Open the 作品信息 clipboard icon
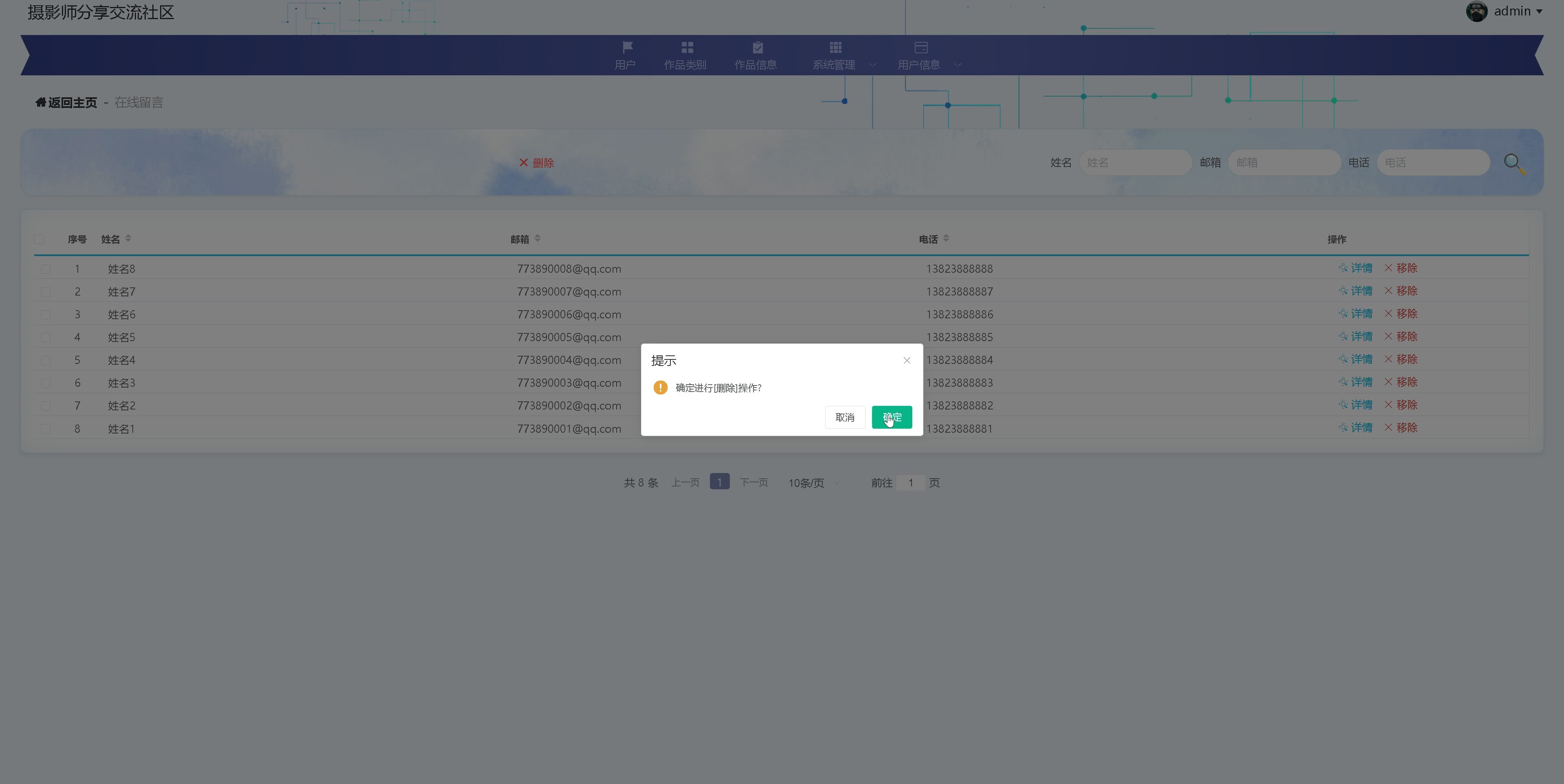The image size is (1564, 784). tap(757, 47)
